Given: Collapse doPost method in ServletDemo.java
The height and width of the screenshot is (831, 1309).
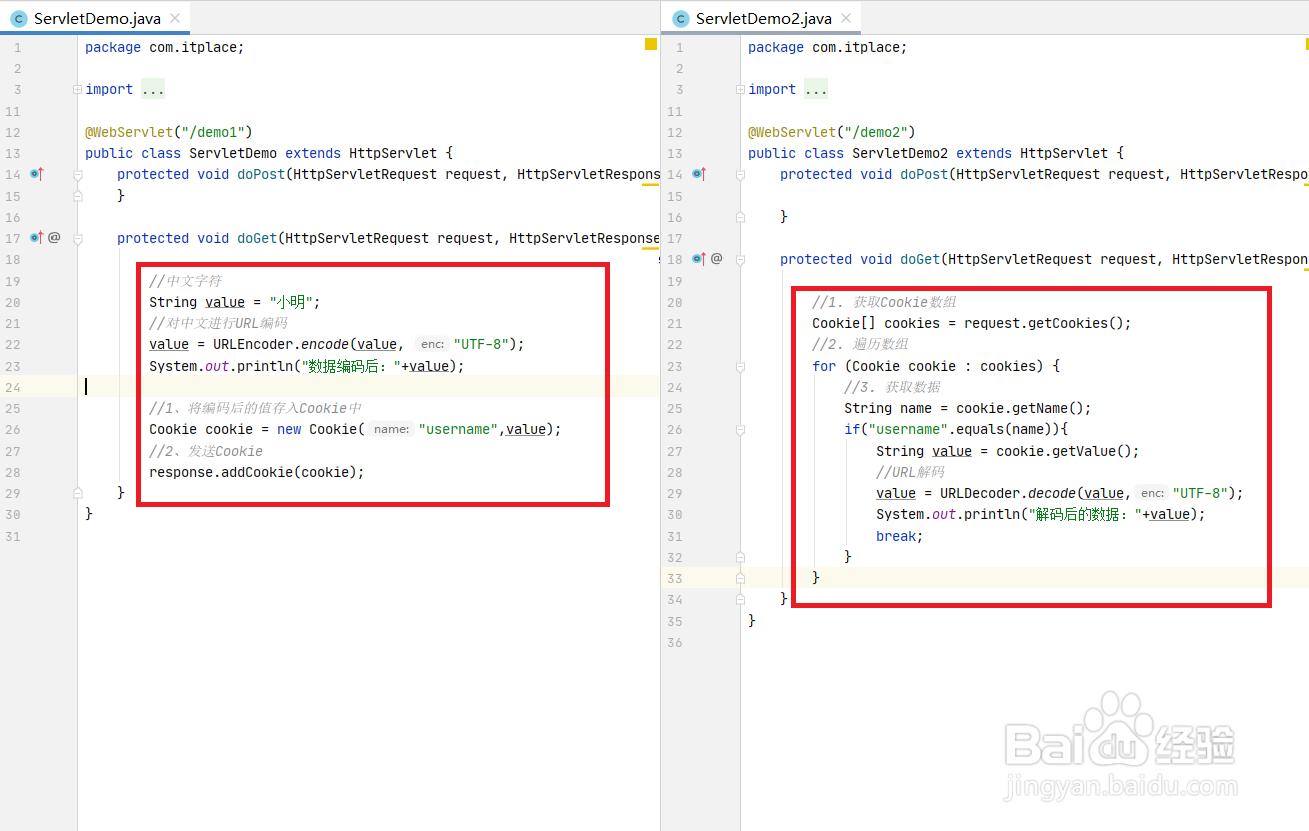Looking at the screenshot, I should point(77,174).
